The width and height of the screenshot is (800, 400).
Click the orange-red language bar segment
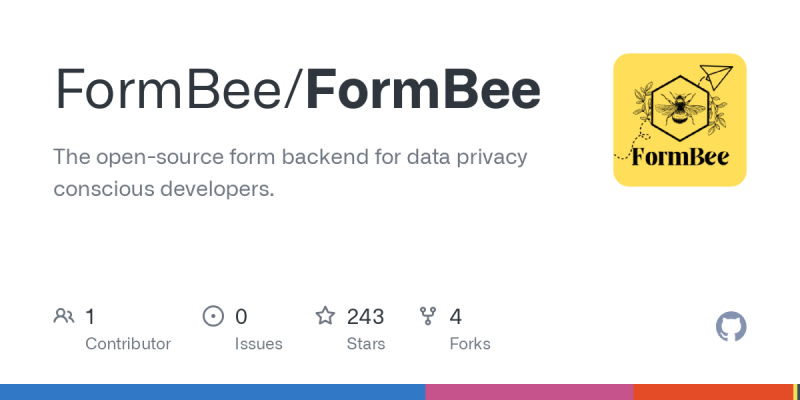713,392
